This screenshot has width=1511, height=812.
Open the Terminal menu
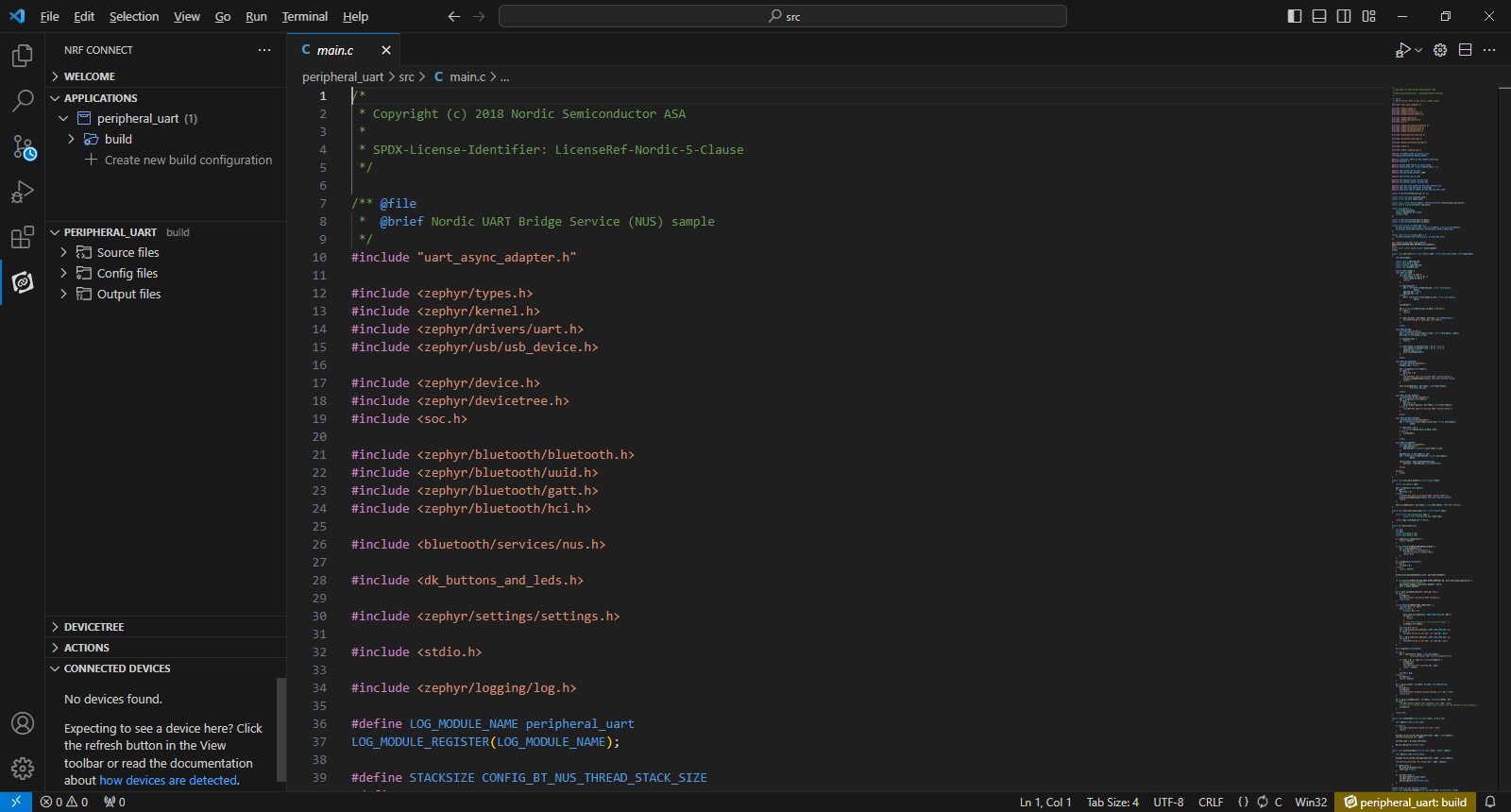click(x=304, y=16)
